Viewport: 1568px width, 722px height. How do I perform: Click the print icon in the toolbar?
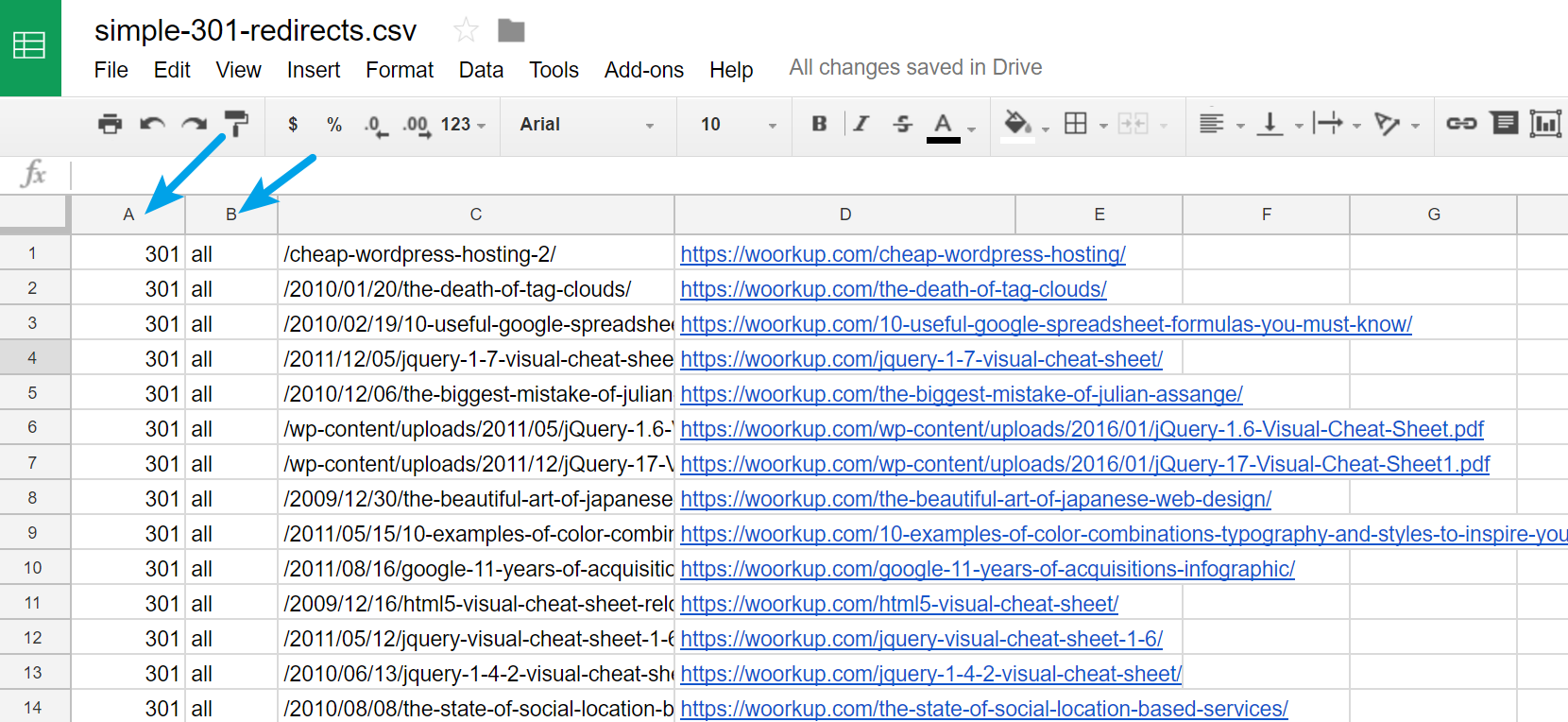click(x=111, y=124)
